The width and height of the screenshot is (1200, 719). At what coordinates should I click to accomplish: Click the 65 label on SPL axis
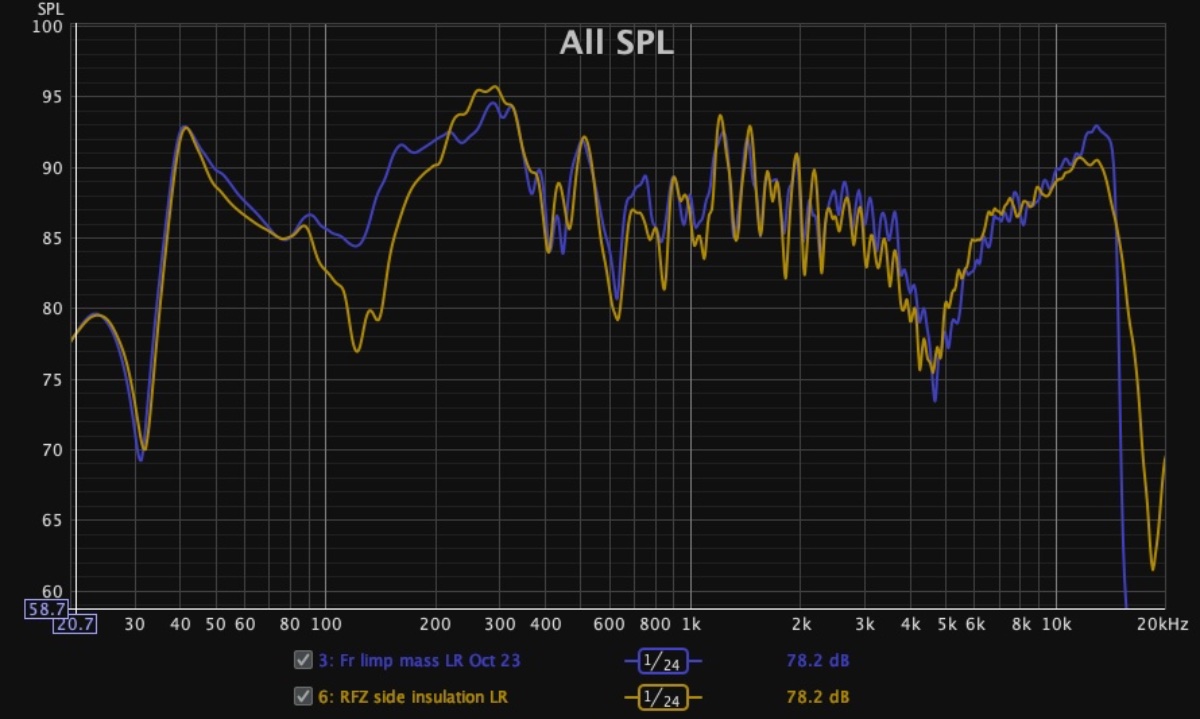[x=54, y=521]
